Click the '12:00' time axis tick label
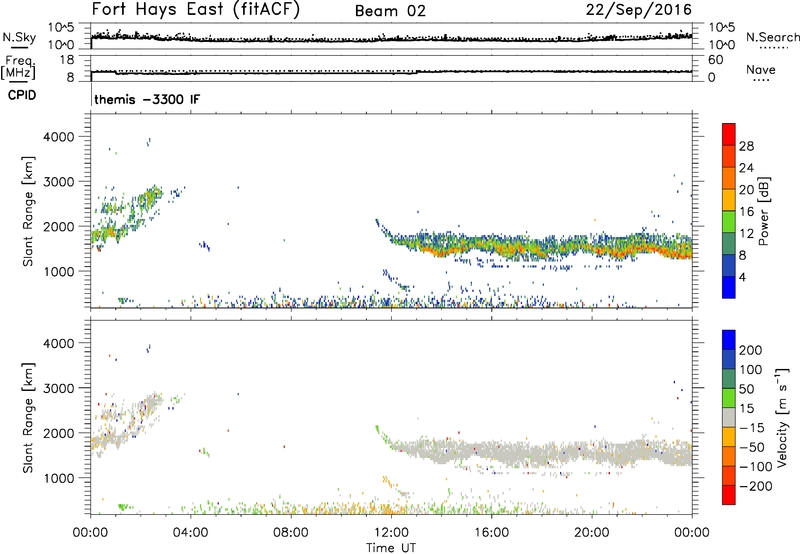The width and height of the screenshot is (800, 554). click(x=391, y=533)
